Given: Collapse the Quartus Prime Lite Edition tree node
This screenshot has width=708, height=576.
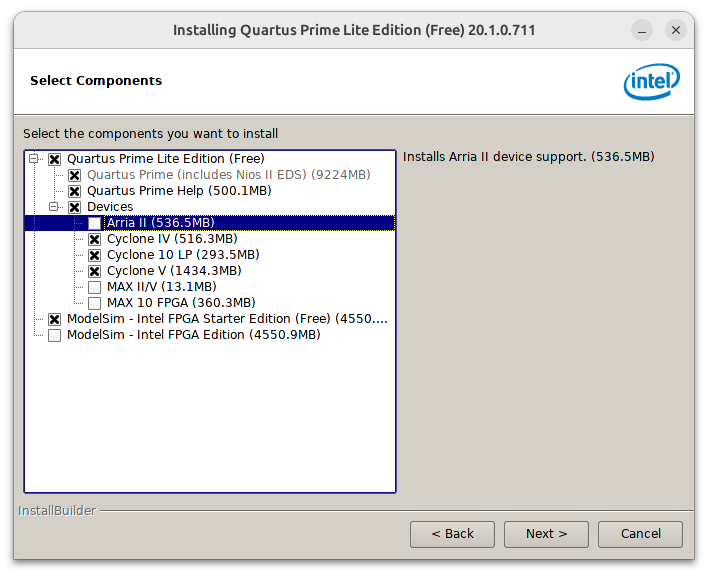Looking at the screenshot, I should coord(33,158).
